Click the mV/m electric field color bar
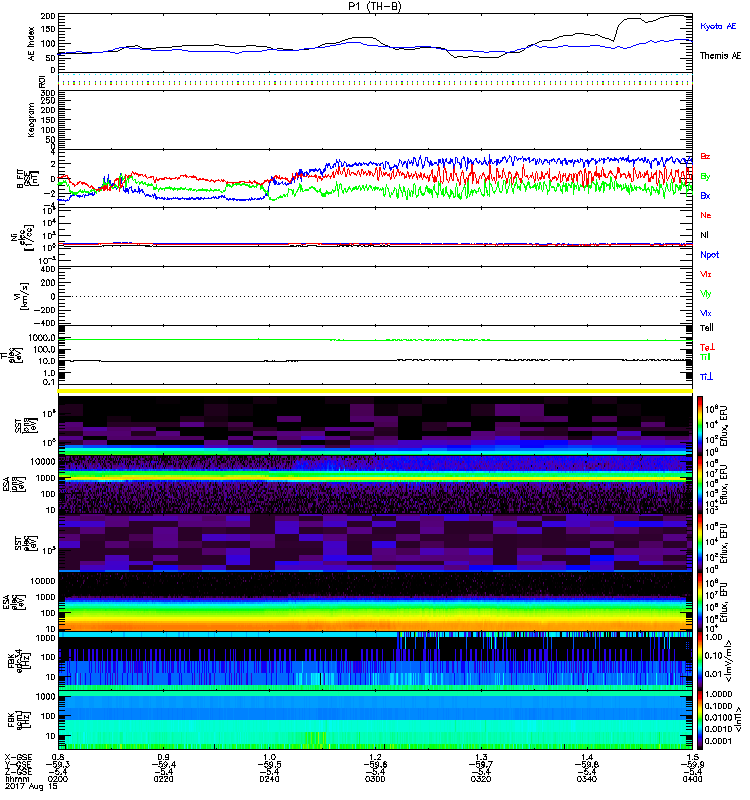 (x=700, y=661)
